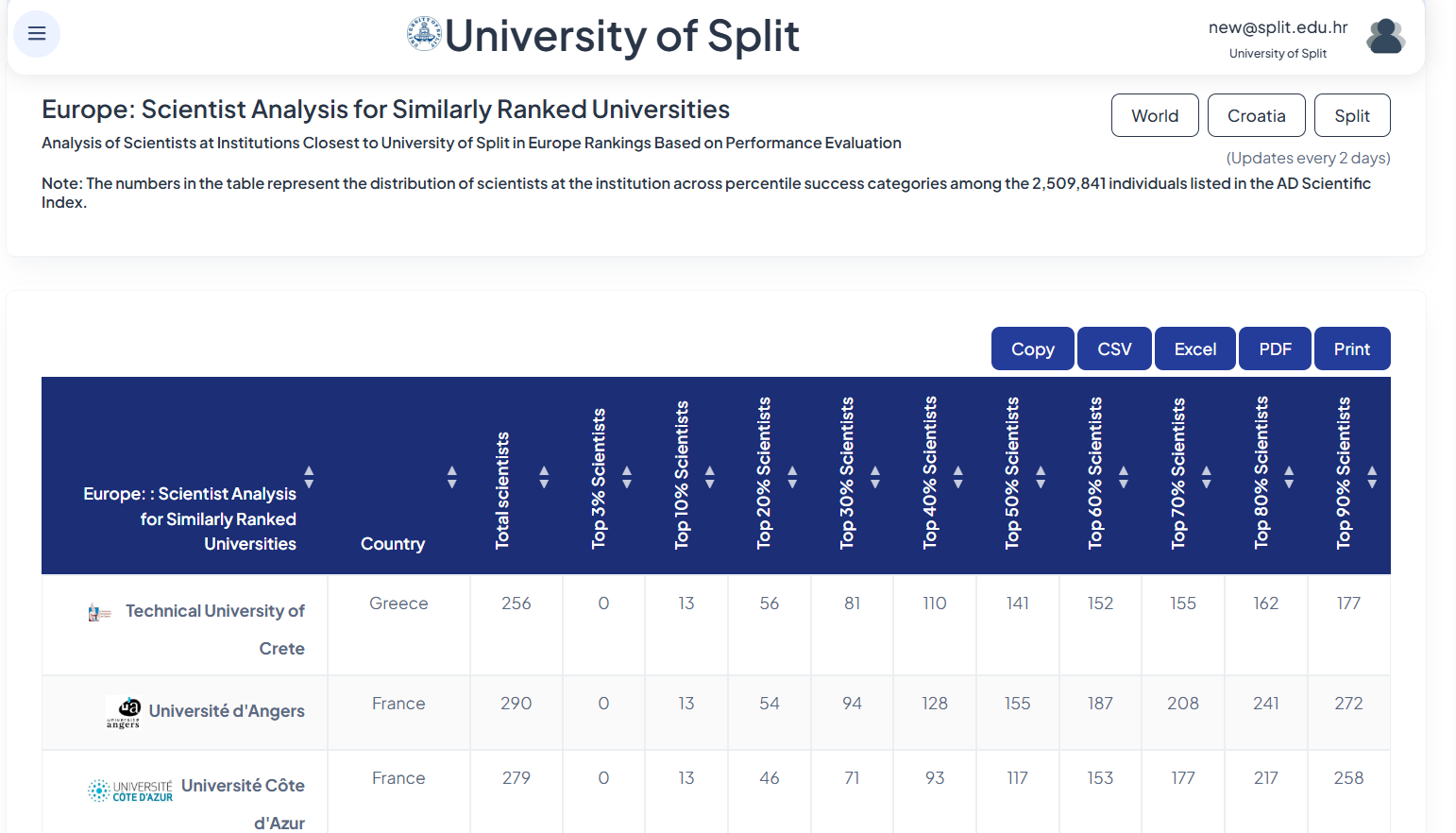Click the Updates every 2 days note
The image size is (1456, 833).
(1308, 158)
